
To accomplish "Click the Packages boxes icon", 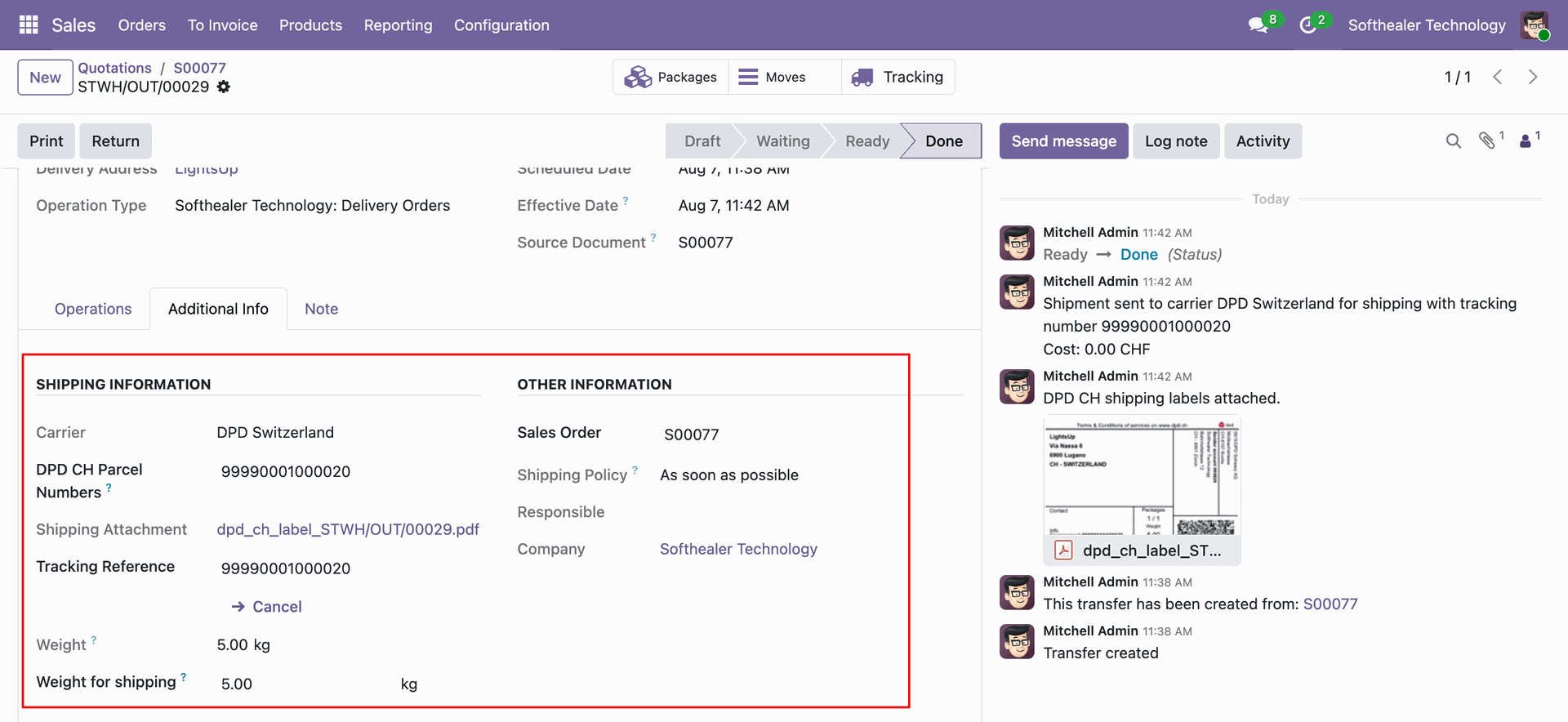I will (638, 77).
